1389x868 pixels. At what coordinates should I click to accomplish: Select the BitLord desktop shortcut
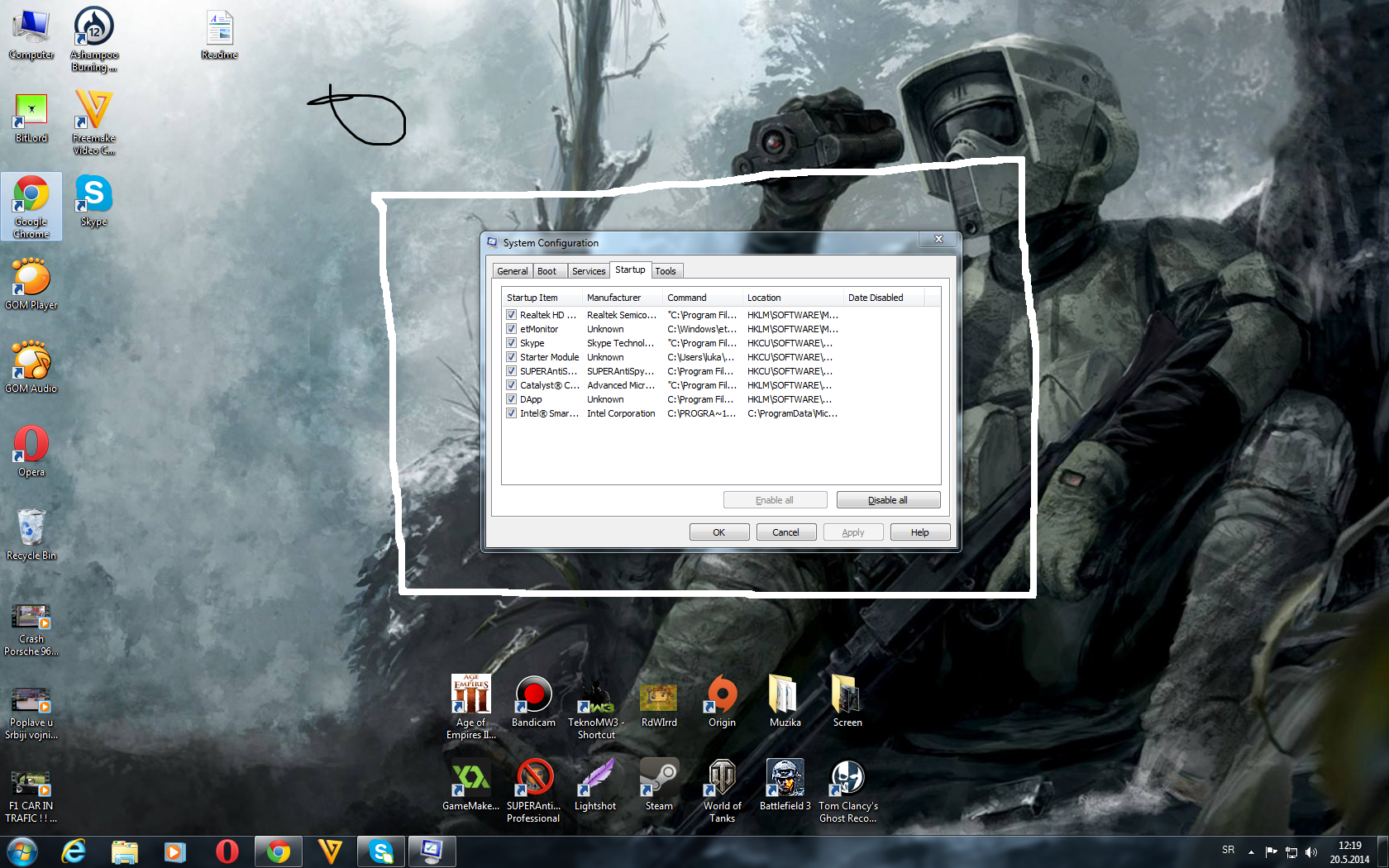(x=31, y=117)
